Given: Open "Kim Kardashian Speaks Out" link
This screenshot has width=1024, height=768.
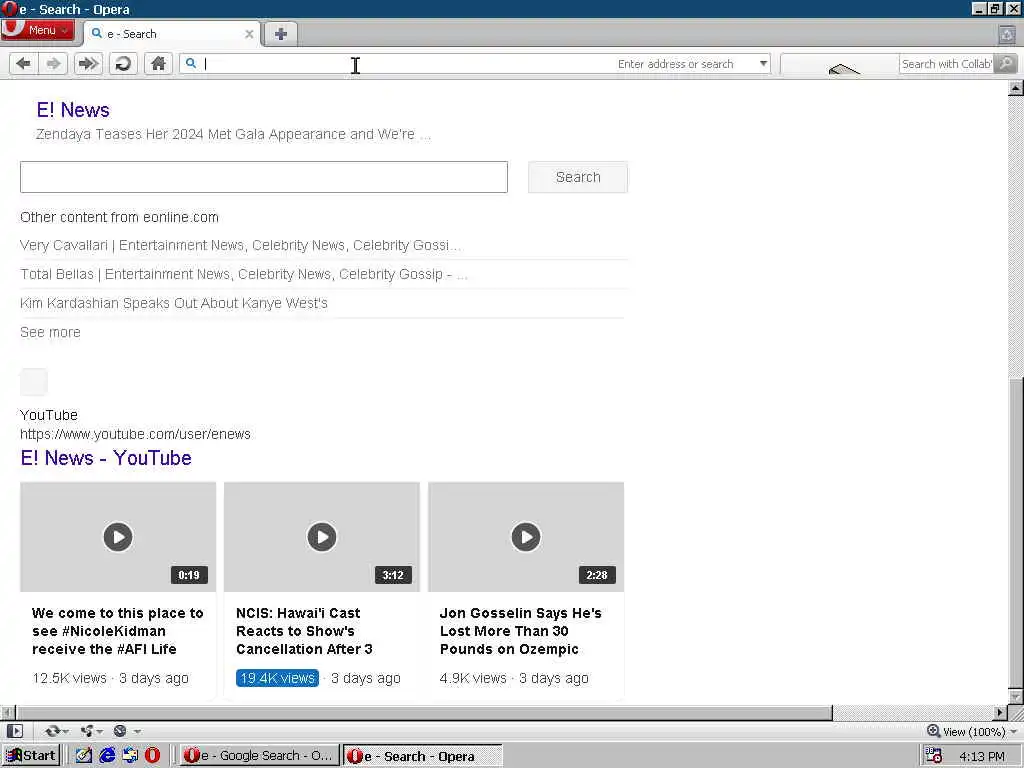Looking at the screenshot, I should (x=174, y=303).
